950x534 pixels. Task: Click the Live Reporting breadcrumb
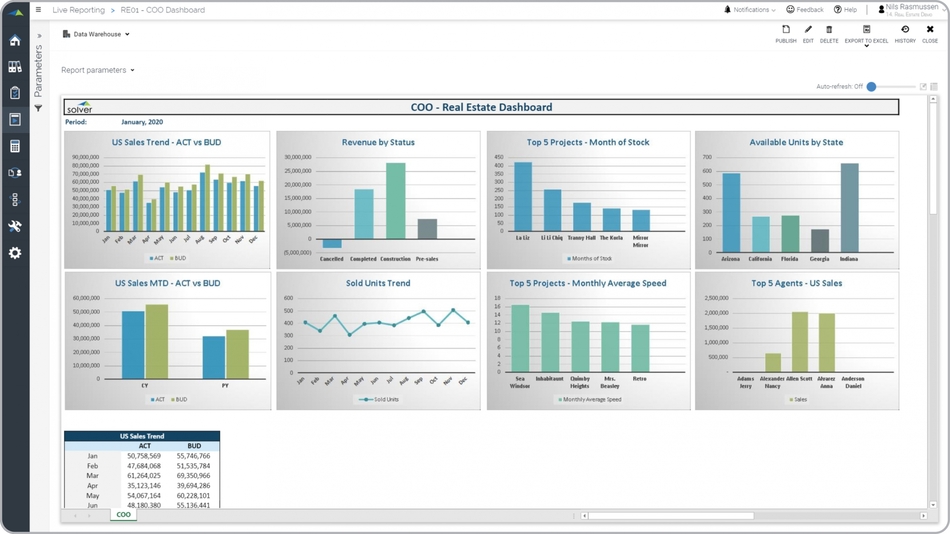pyautogui.click(x=78, y=10)
